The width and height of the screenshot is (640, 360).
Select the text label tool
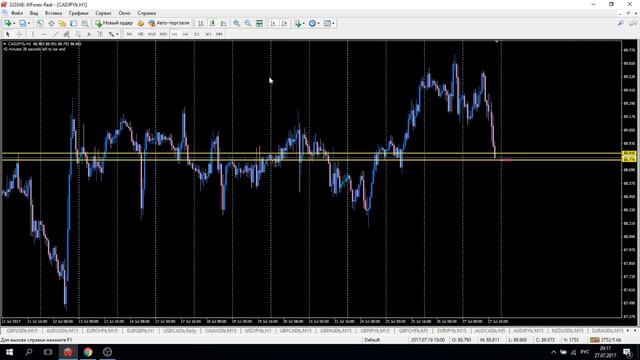(x=100, y=34)
